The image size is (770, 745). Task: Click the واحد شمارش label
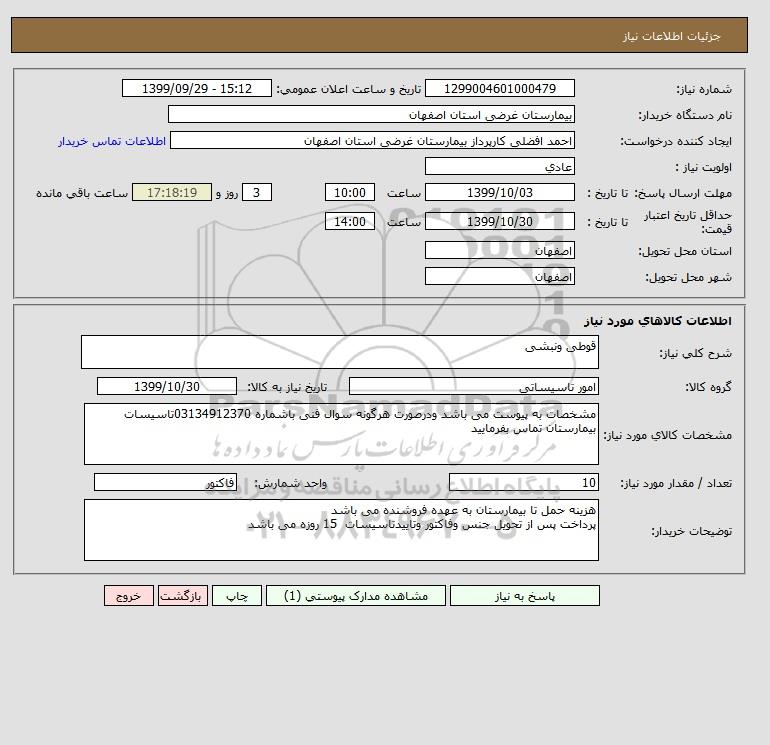[x=290, y=483]
